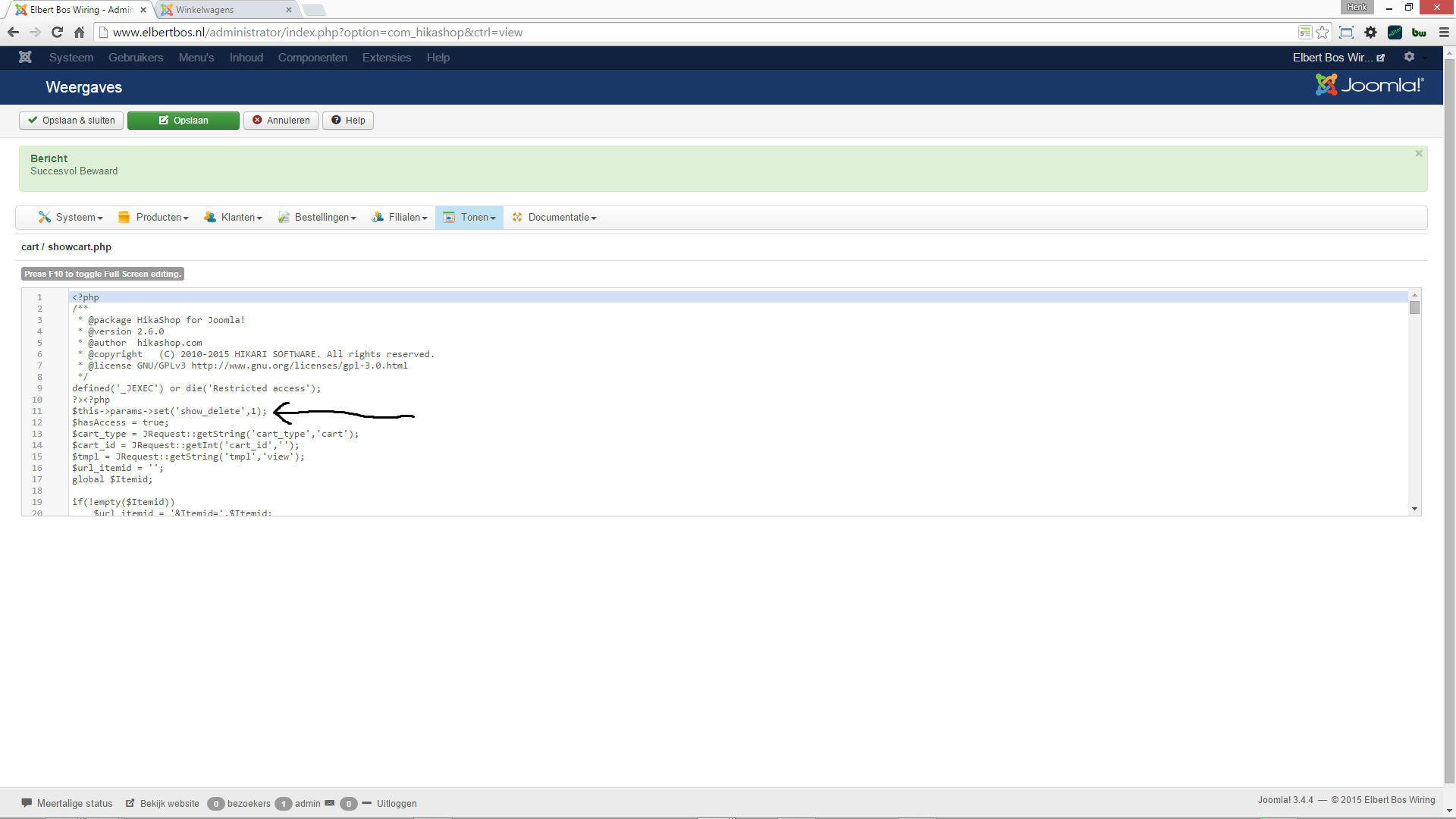Click the Annuleren button
The width and height of the screenshot is (1456, 819).
point(281,121)
